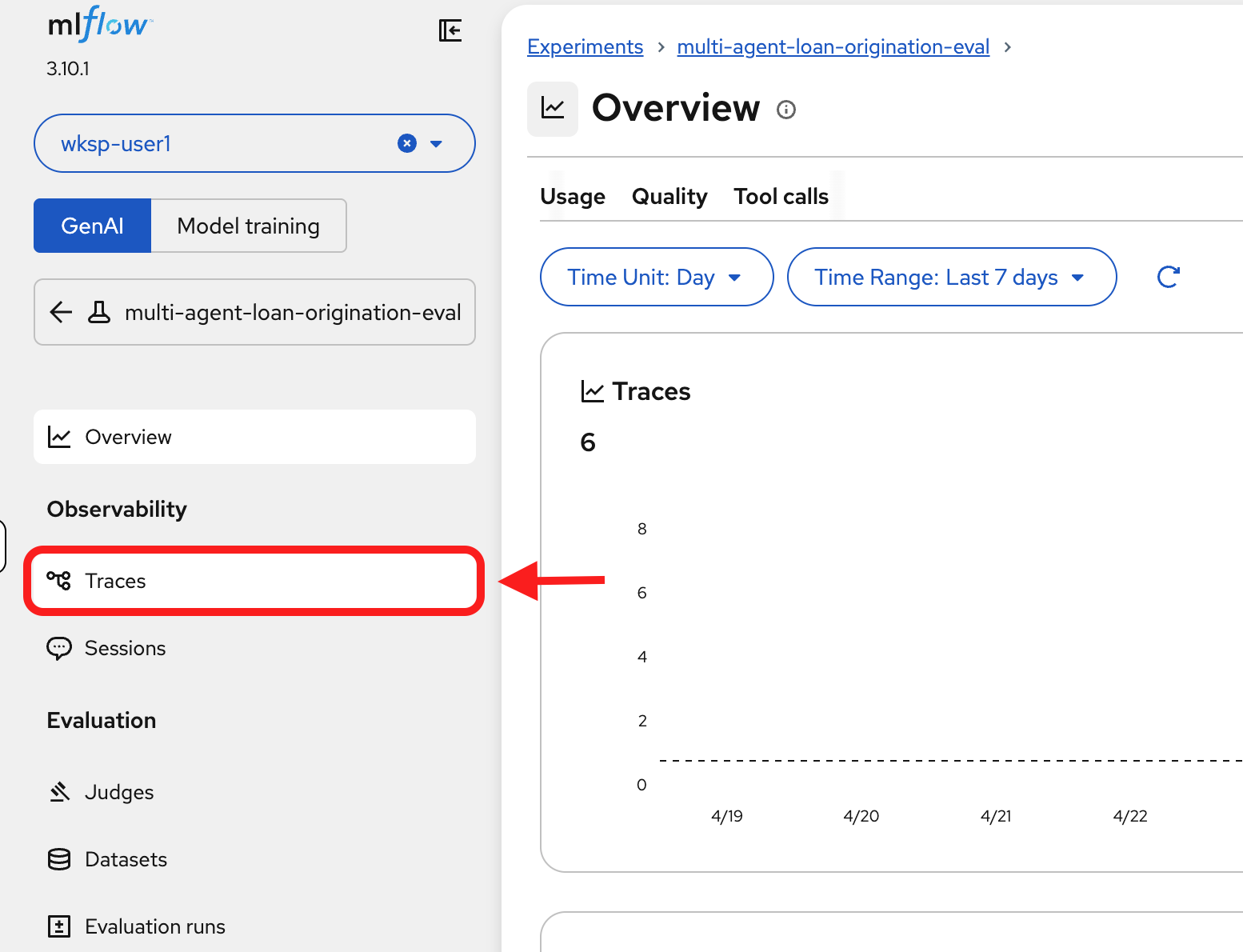Screen dimensions: 1243x952
Task: Click the Traces chart title
Action: (x=651, y=391)
